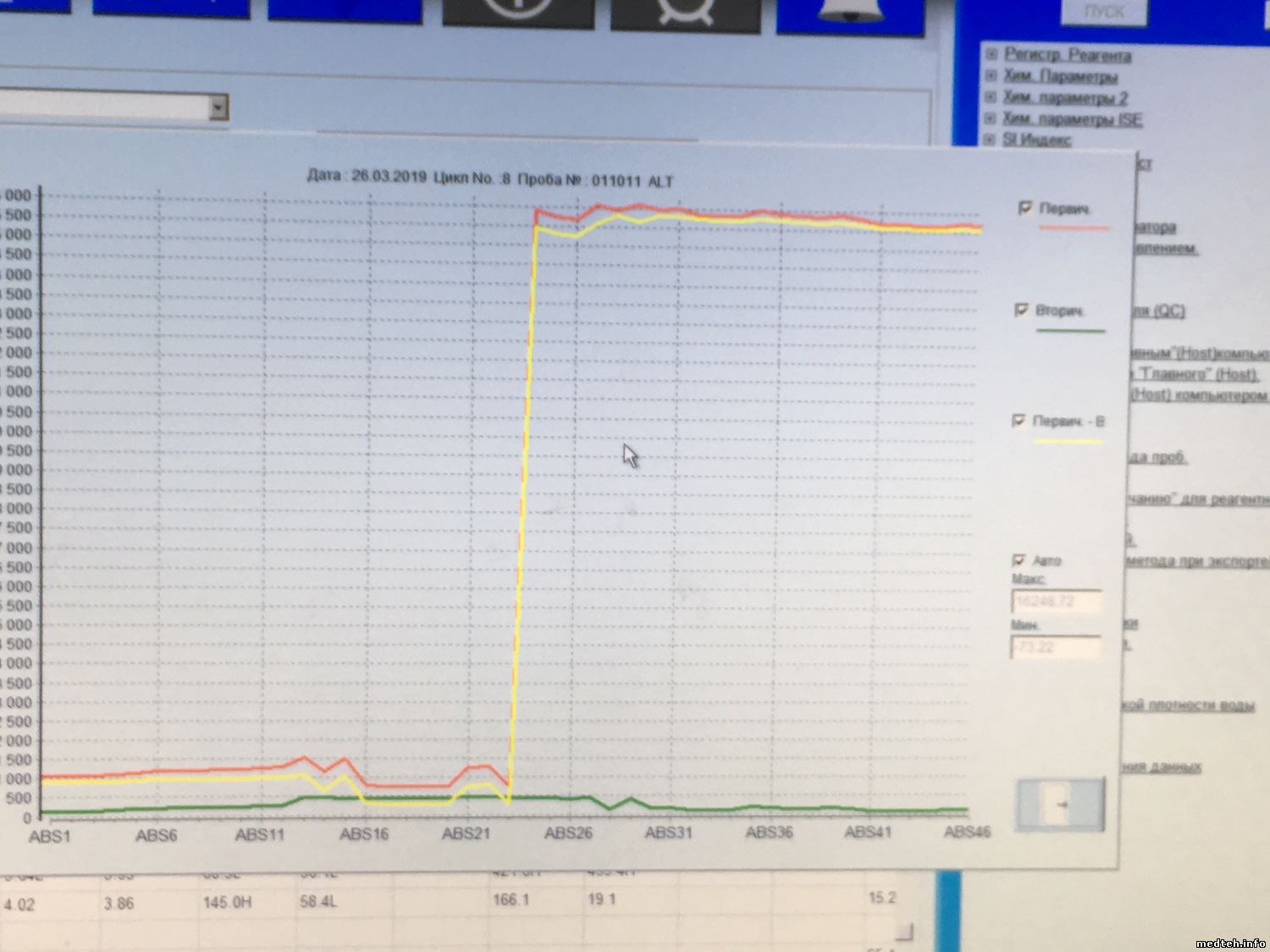Click the Макс. value input field
Image resolution: width=1270 pixels, height=952 pixels.
[x=1056, y=602]
